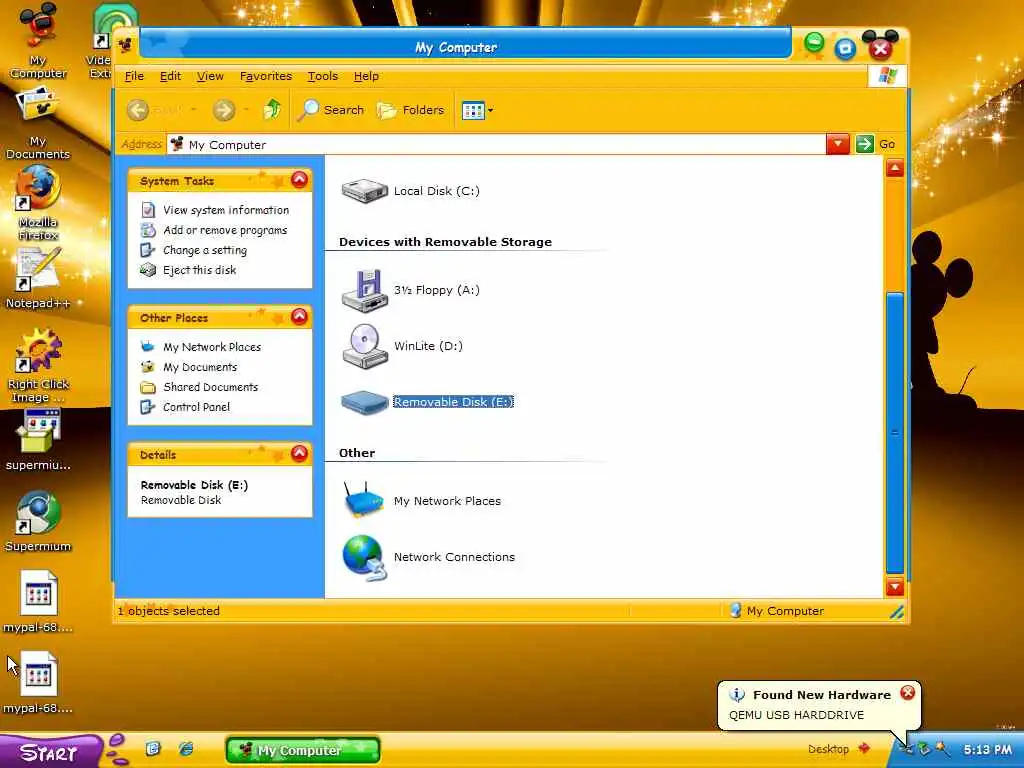Image resolution: width=1024 pixels, height=768 pixels.
Task: Select the My Network Places router icon
Action: 364,500
